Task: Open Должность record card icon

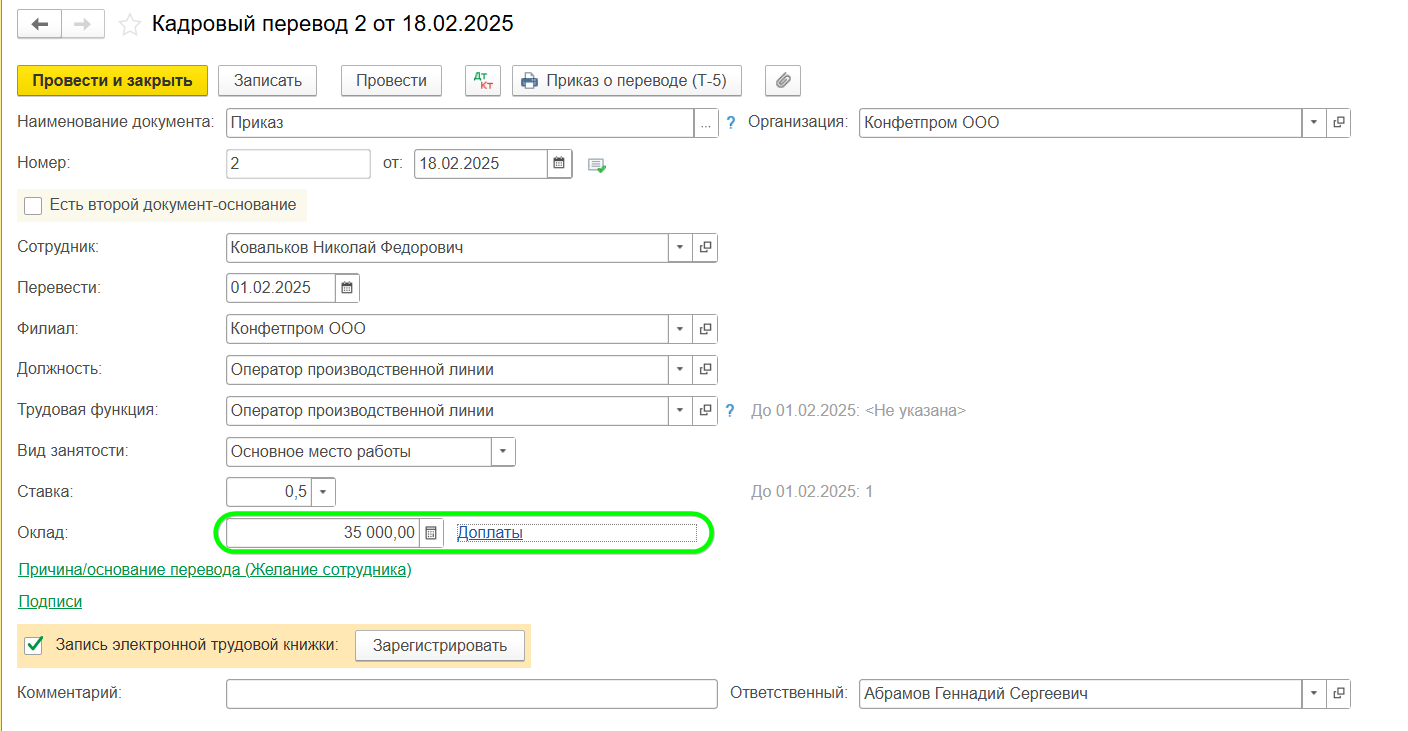Action: pyautogui.click(x=705, y=370)
